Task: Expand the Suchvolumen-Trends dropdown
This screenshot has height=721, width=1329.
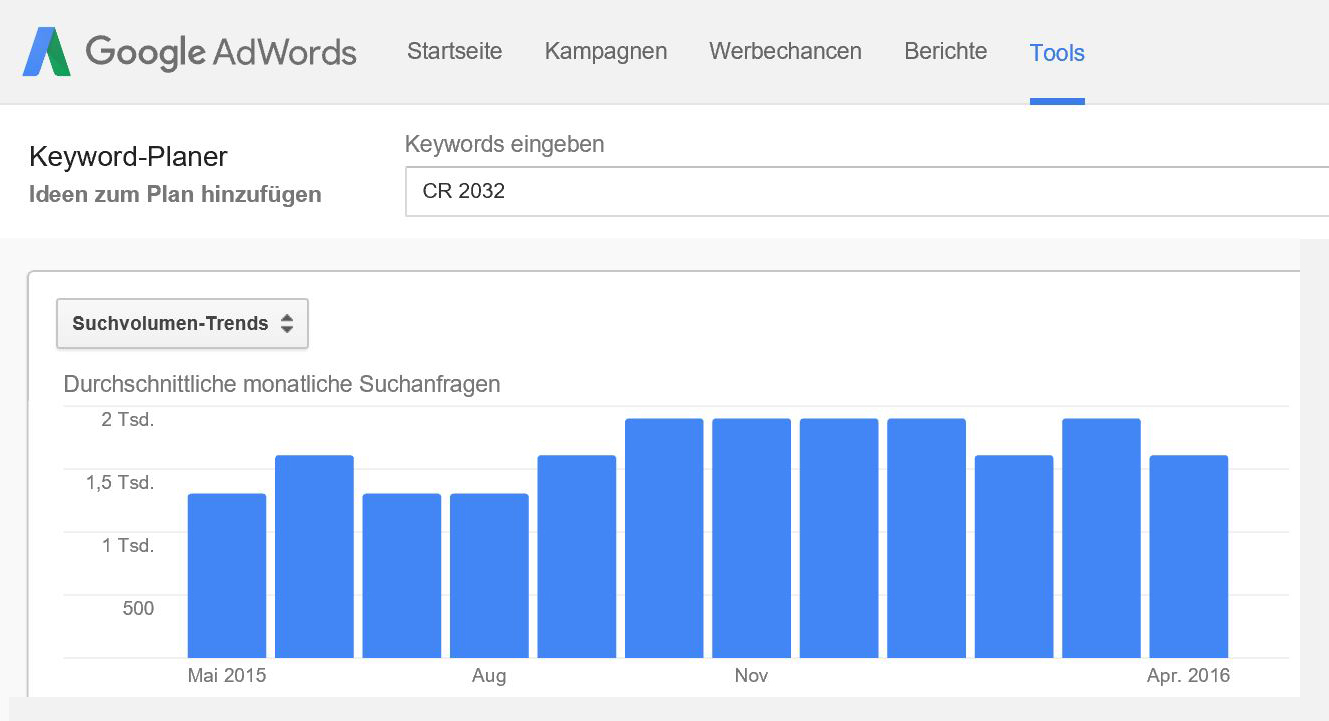Action: point(182,324)
